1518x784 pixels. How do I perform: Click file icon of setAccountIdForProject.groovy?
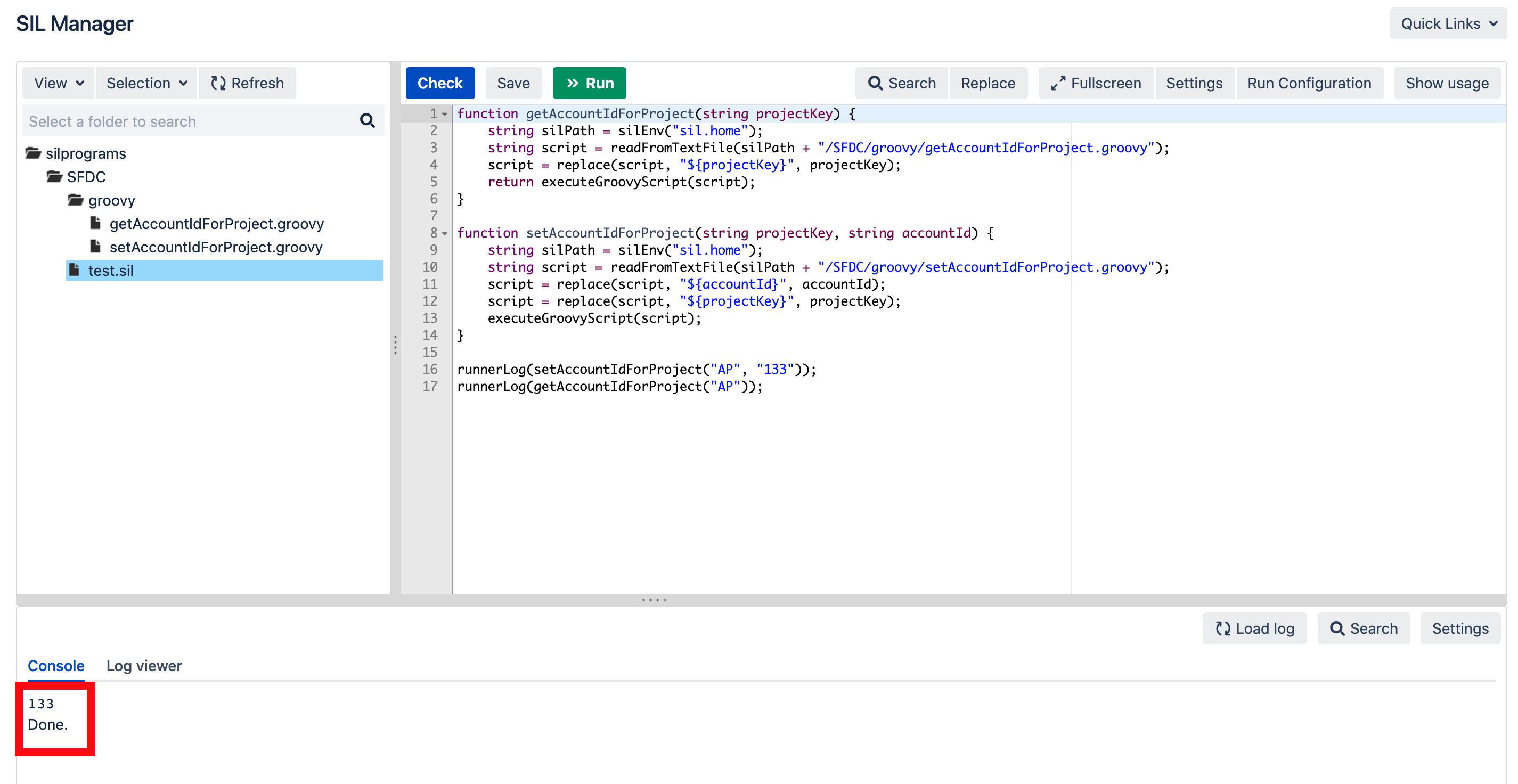click(95, 247)
